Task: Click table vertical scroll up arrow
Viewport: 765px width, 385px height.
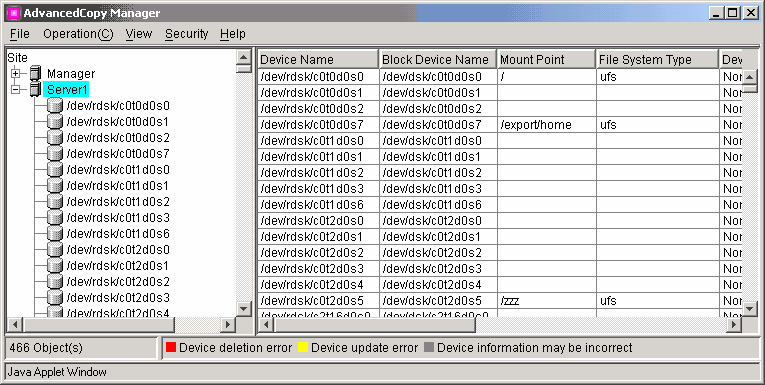Action: pos(750,76)
